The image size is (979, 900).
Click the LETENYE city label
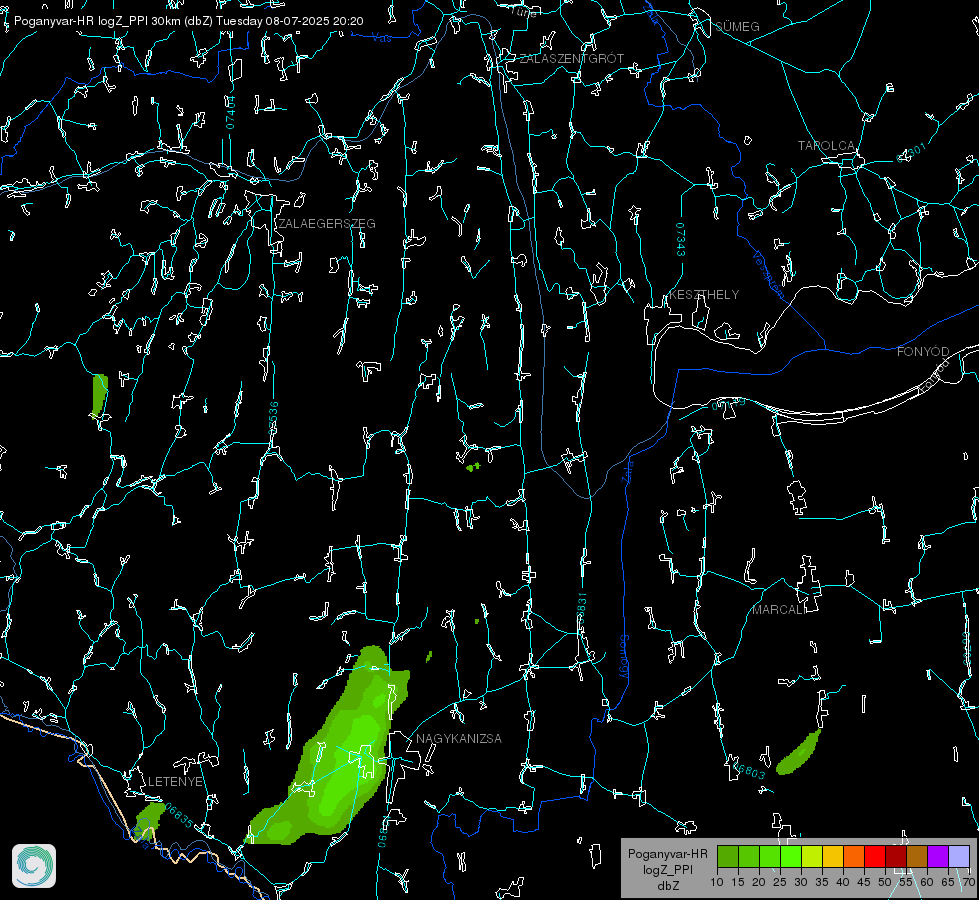(x=175, y=782)
